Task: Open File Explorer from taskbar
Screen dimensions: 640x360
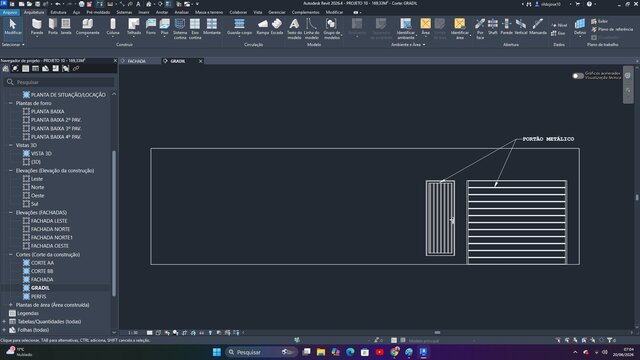Action: tap(321, 352)
